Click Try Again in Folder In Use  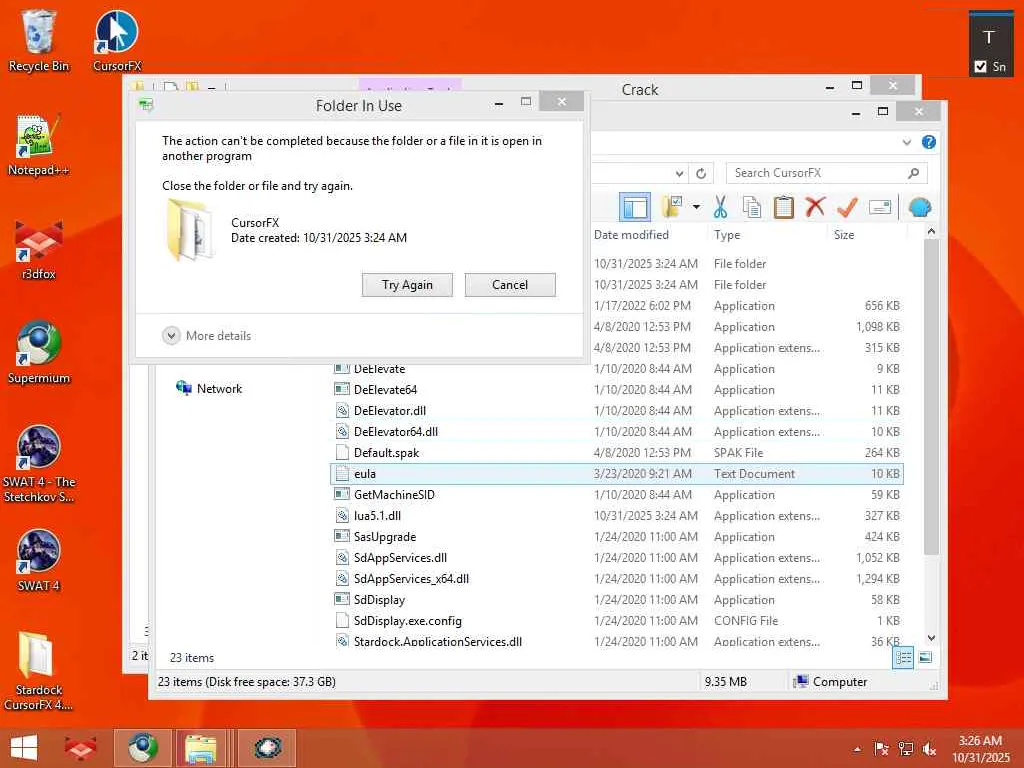click(x=407, y=285)
